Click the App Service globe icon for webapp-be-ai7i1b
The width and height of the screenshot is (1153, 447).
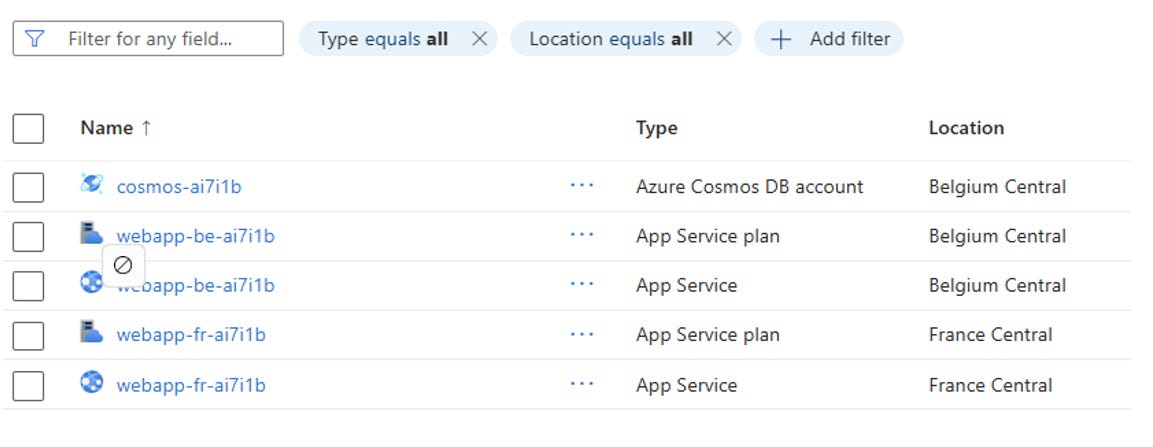91,282
